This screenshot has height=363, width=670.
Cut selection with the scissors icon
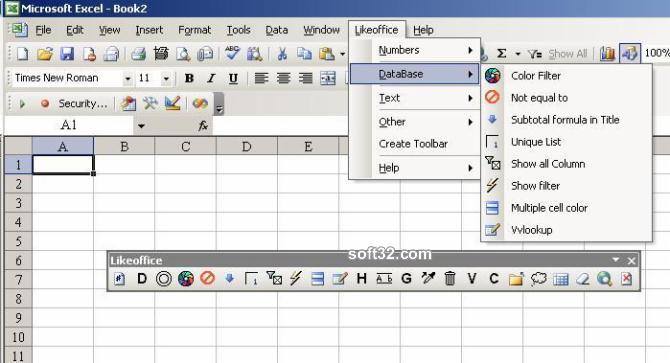point(282,54)
